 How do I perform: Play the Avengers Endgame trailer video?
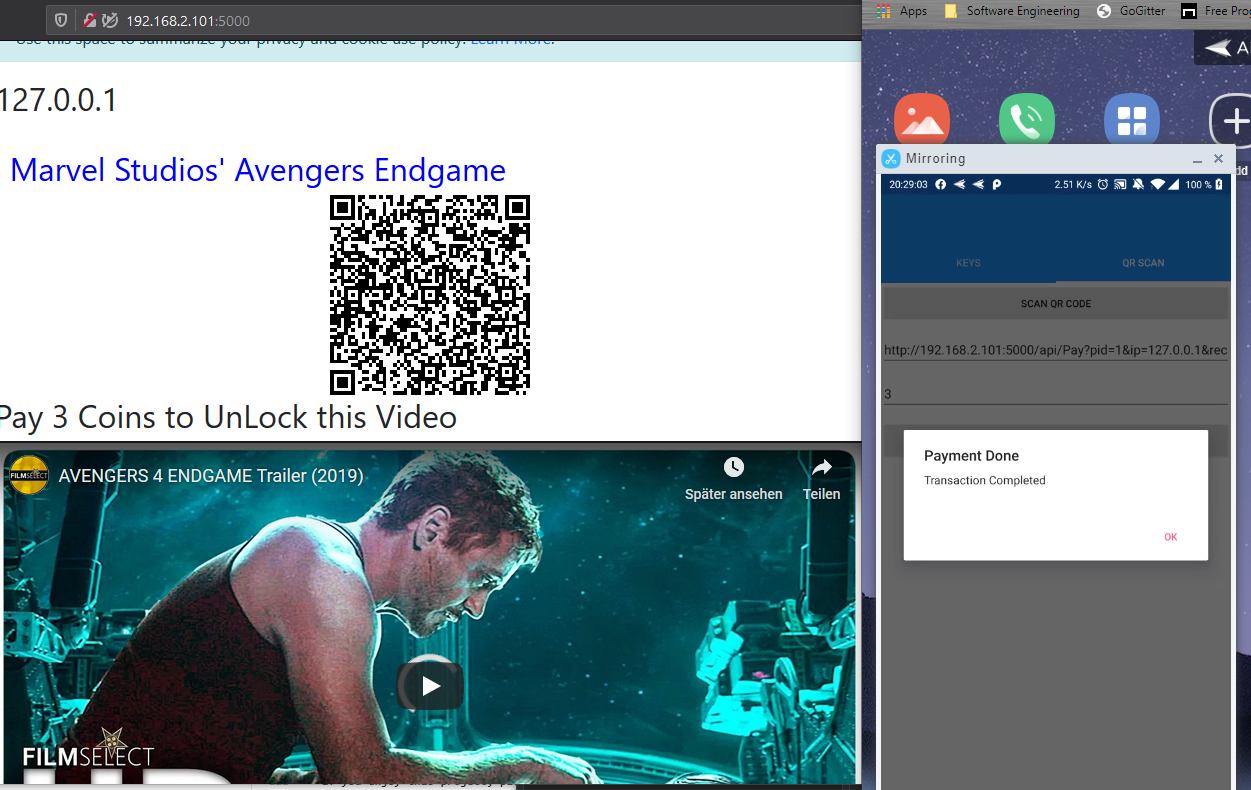pos(430,685)
